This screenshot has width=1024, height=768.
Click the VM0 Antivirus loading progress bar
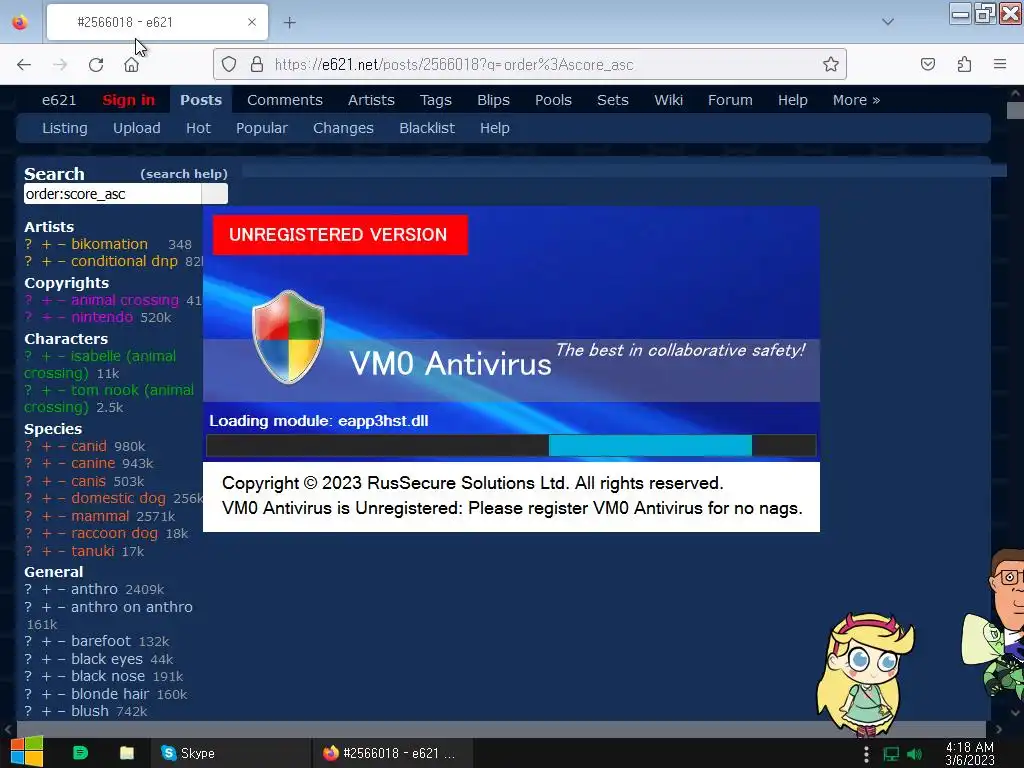[x=511, y=445]
